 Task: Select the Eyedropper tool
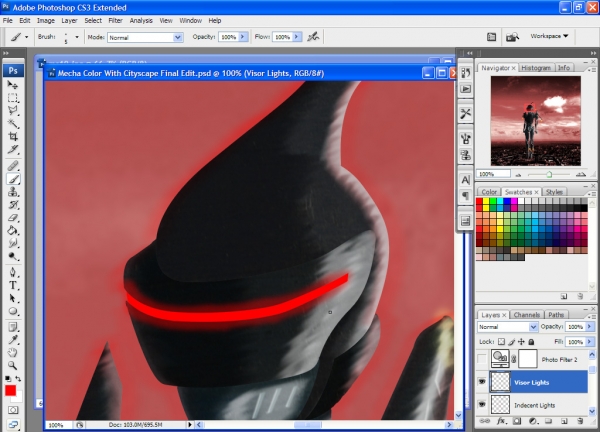[13, 339]
